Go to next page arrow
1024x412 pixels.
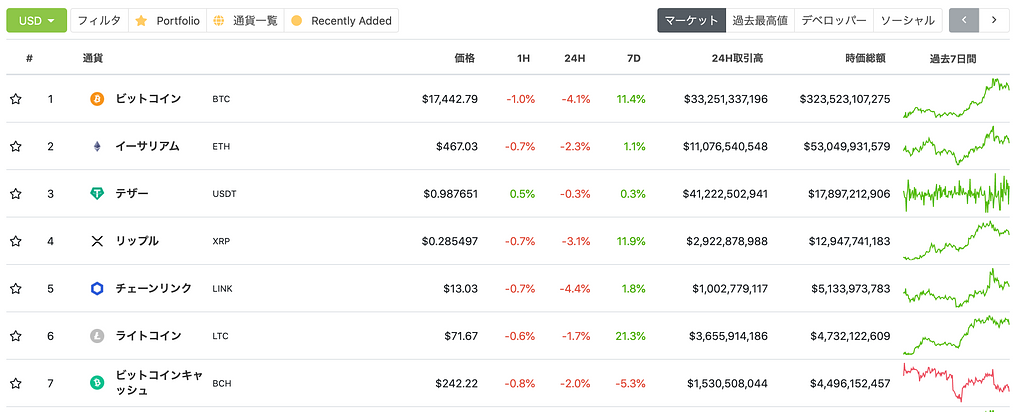tap(993, 20)
